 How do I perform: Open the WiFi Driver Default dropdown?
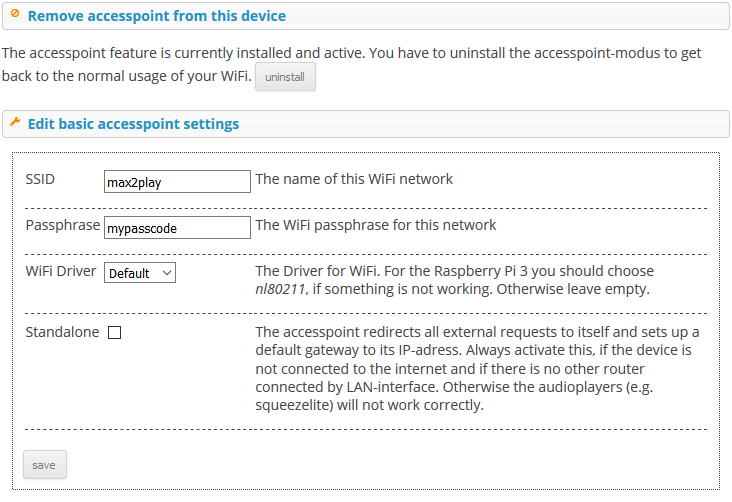(x=140, y=273)
